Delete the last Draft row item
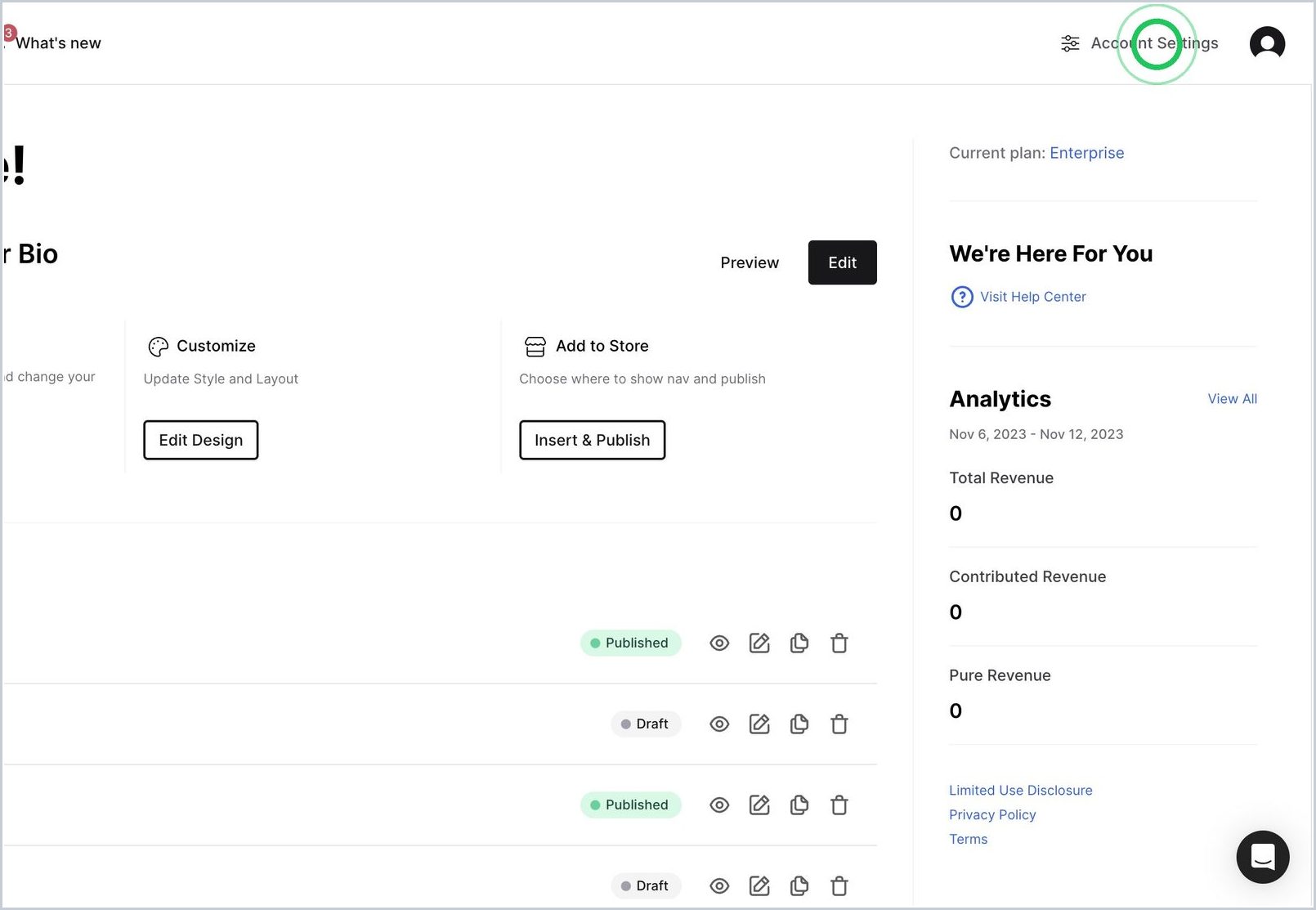Screen dimensions: 1316x910 point(839,886)
